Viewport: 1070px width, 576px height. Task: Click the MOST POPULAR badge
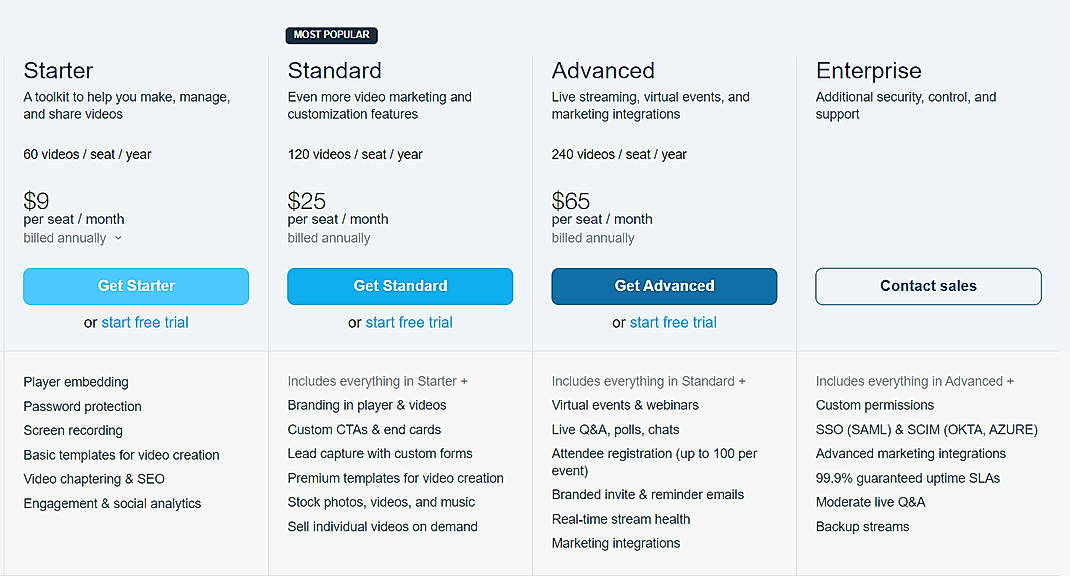[331, 35]
